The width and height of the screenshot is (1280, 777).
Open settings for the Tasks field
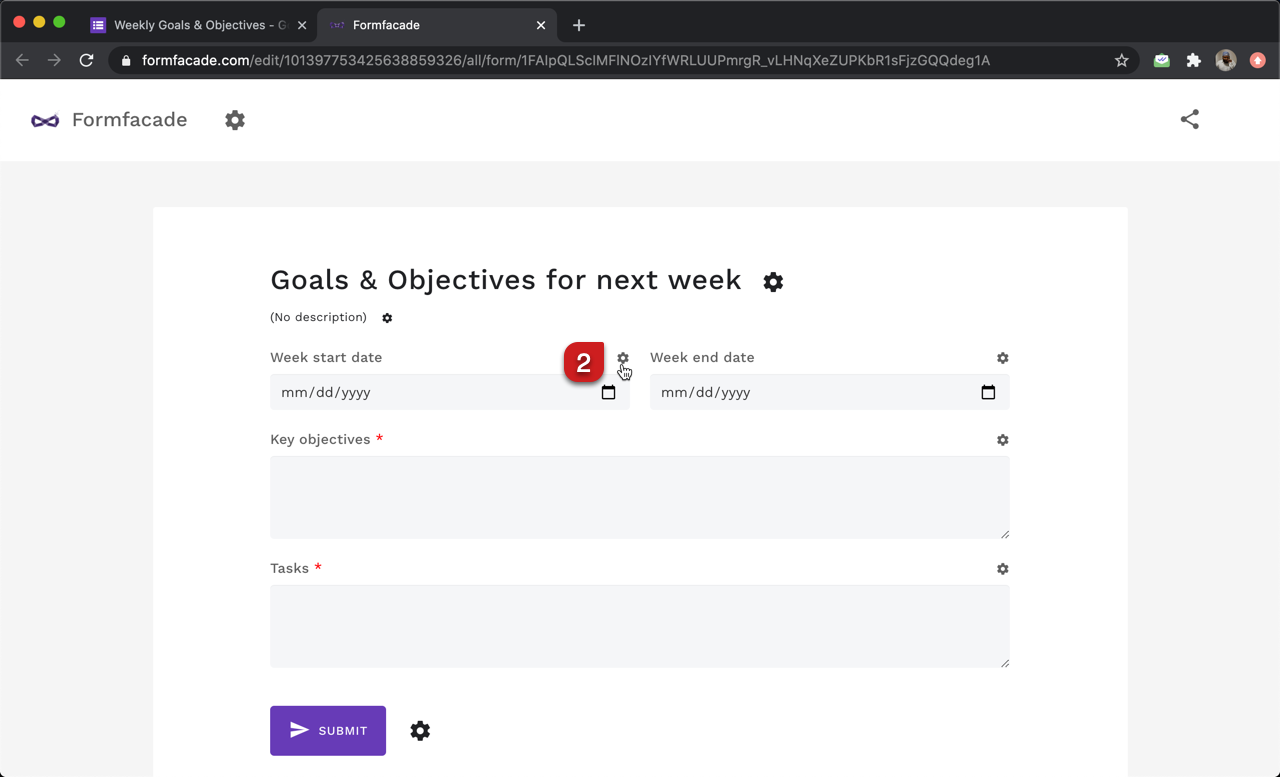1002,569
